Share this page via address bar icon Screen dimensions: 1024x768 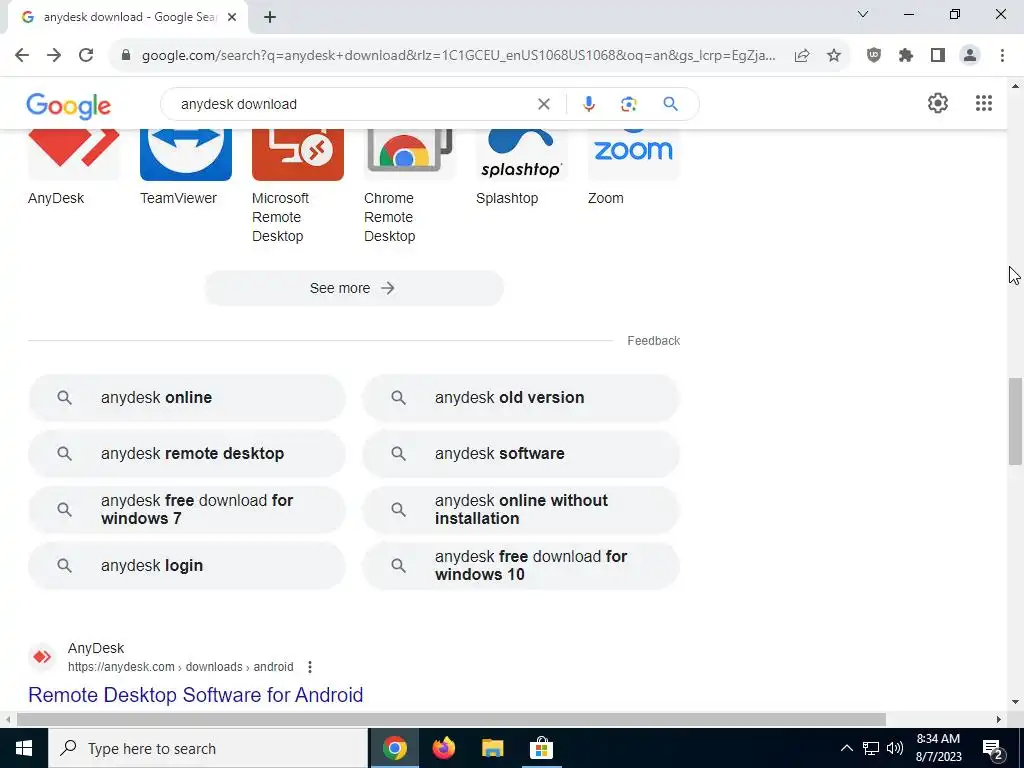pos(802,56)
